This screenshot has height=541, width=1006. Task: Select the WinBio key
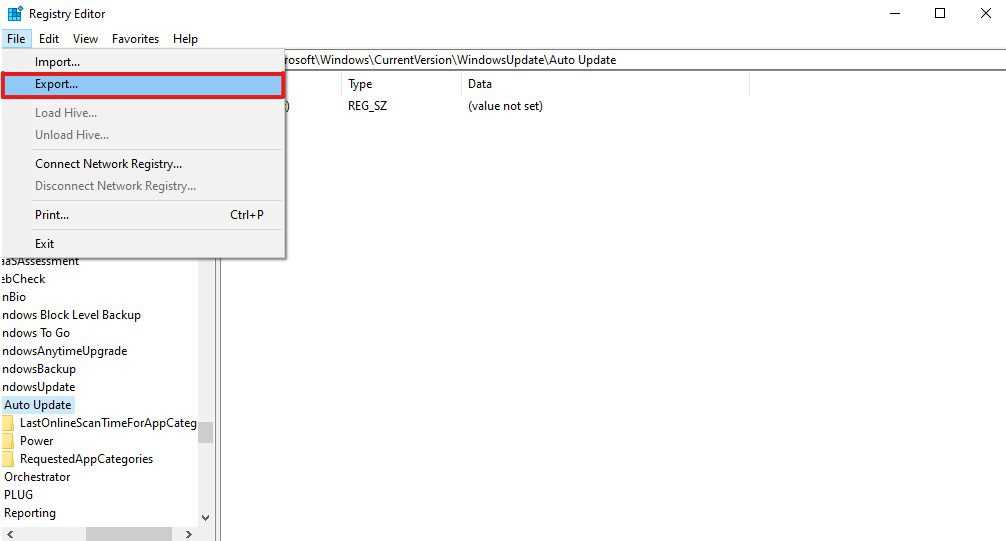pos(13,297)
